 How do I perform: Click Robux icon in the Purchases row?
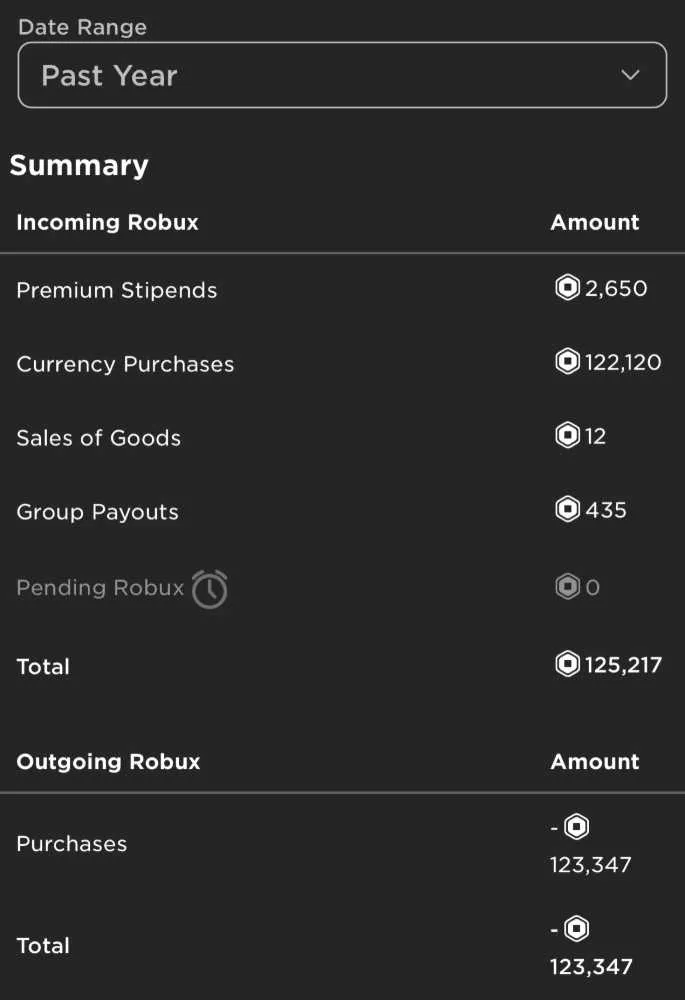click(x=577, y=827)
